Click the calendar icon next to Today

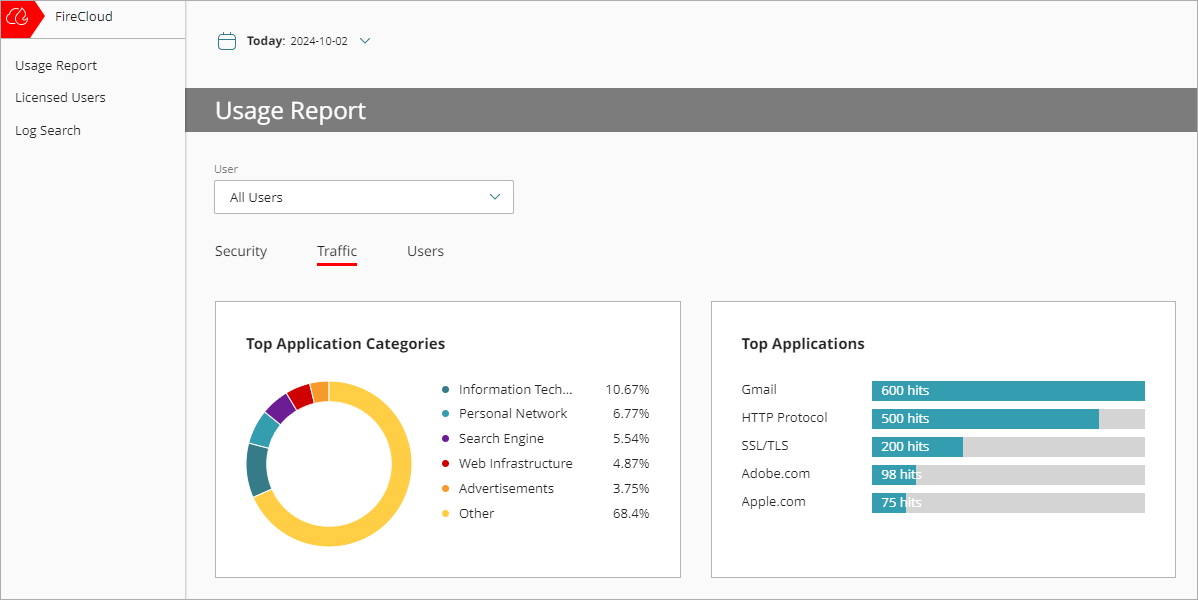pyautogui.click(x=227, y=41)
